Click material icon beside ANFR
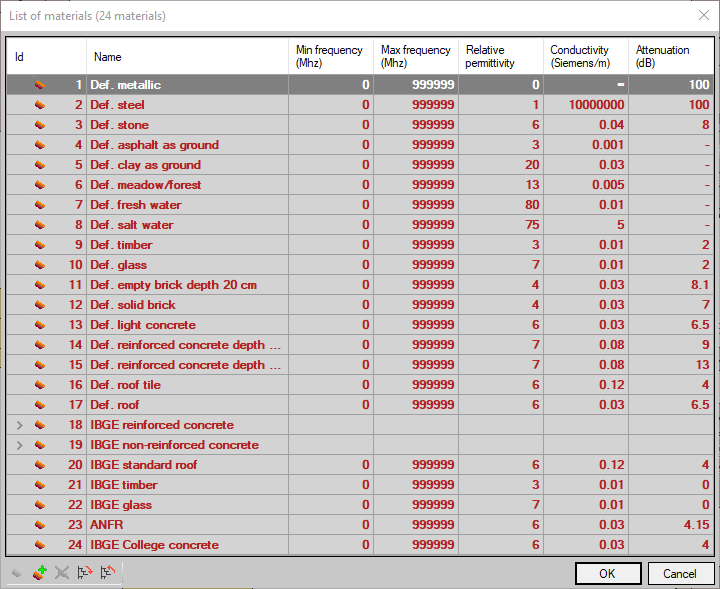Viewport: 720px width, 589px height. coord(40,525)
